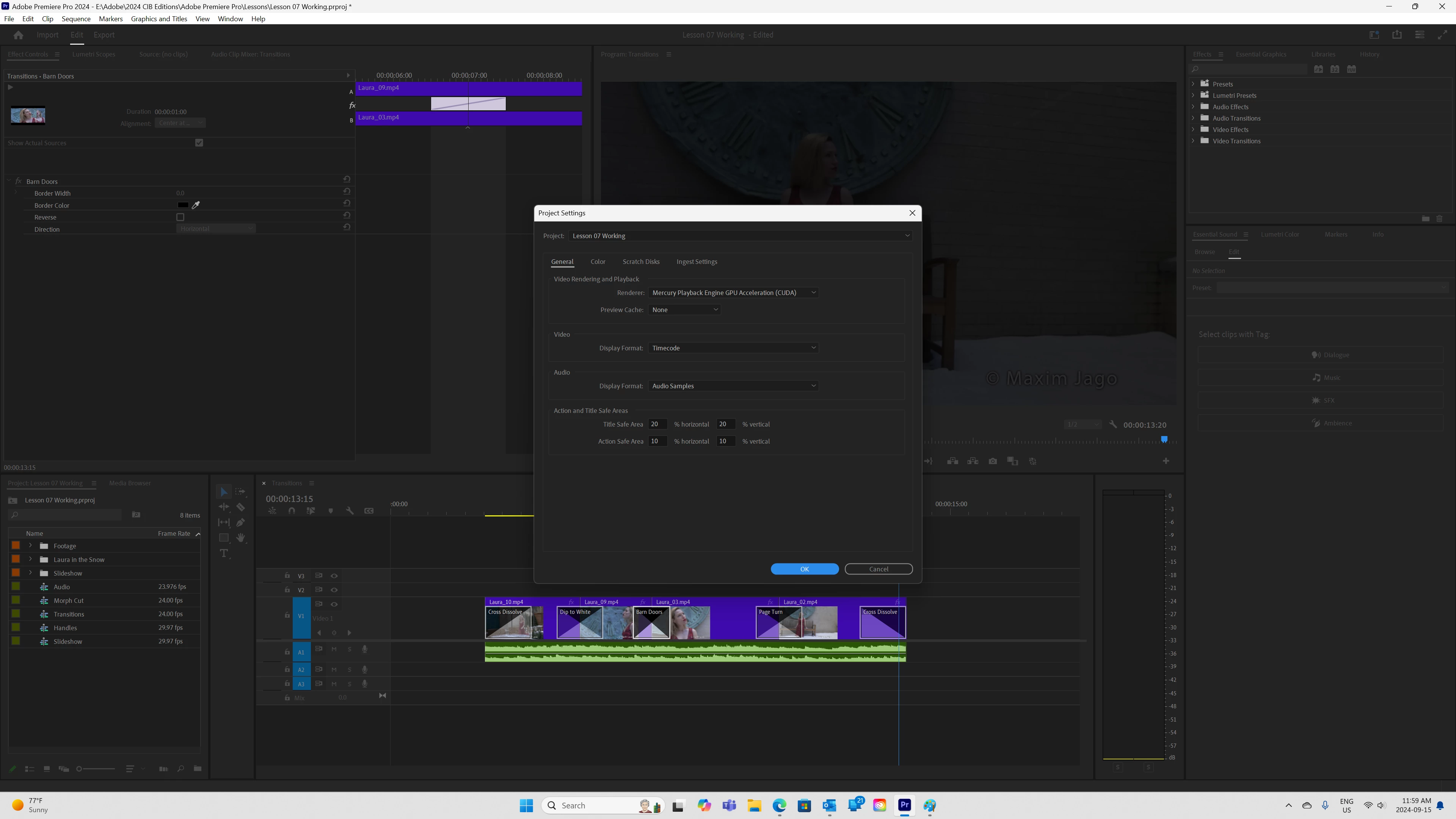The height and width of the screenshot is (819, 1456).
Task: Switch to the Scratch Disks tab
Action: click(x=641, y=262)
